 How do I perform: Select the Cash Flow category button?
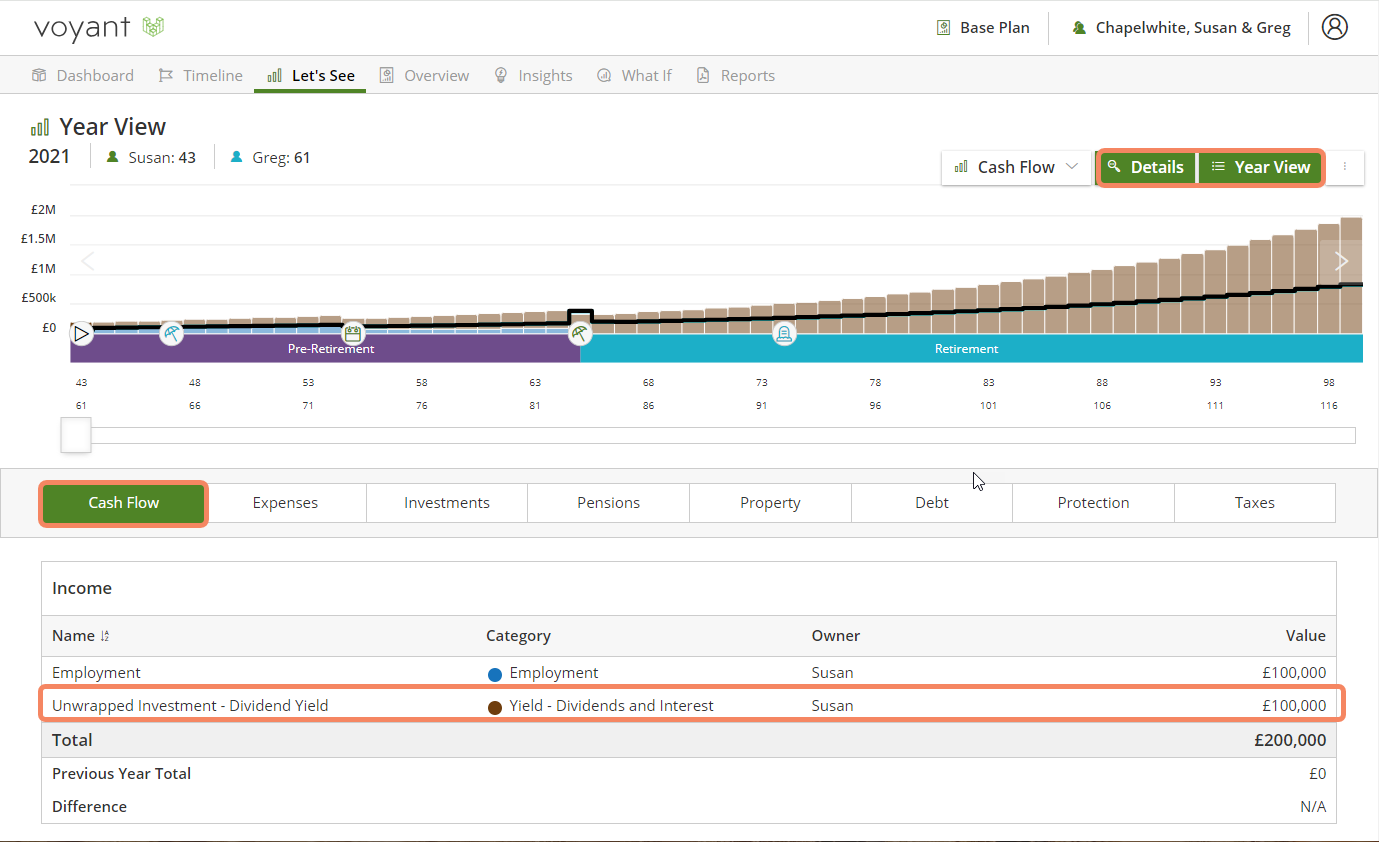point(124,503)
